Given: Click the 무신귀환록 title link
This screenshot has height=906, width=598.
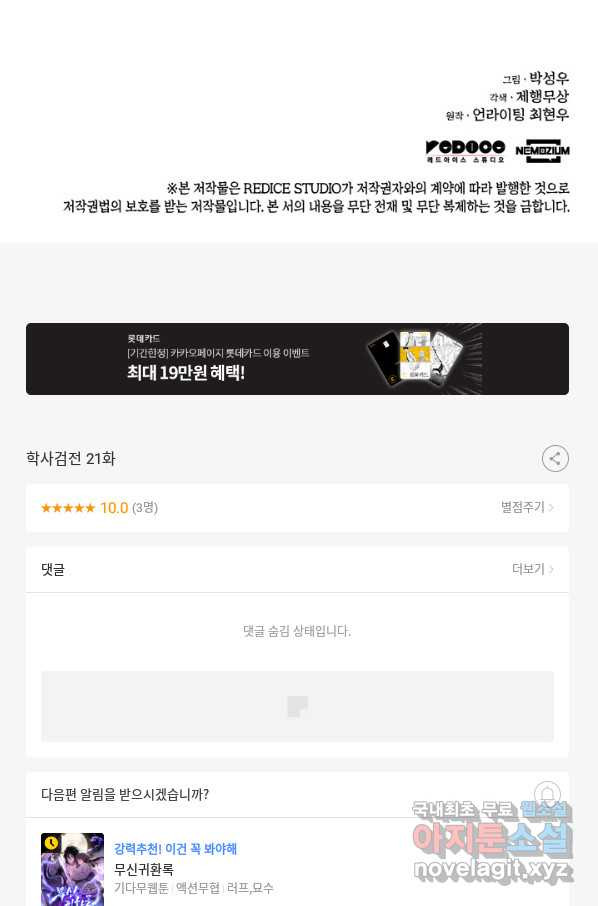Looking at the screenshot, I should tap(144, 869).
